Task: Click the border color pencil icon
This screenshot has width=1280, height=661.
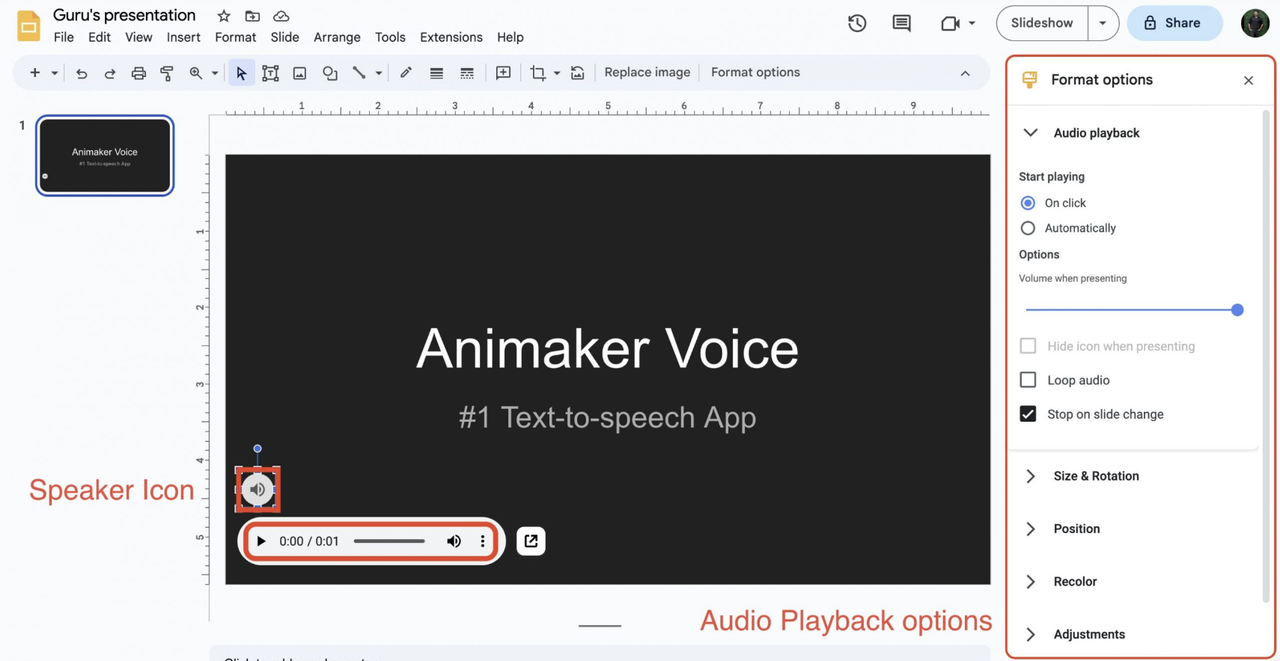Action: [405, 72]
